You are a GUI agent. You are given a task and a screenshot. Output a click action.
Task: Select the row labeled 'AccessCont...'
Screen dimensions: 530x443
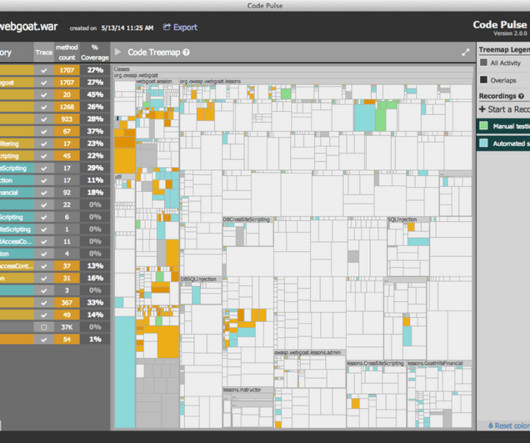17,266
